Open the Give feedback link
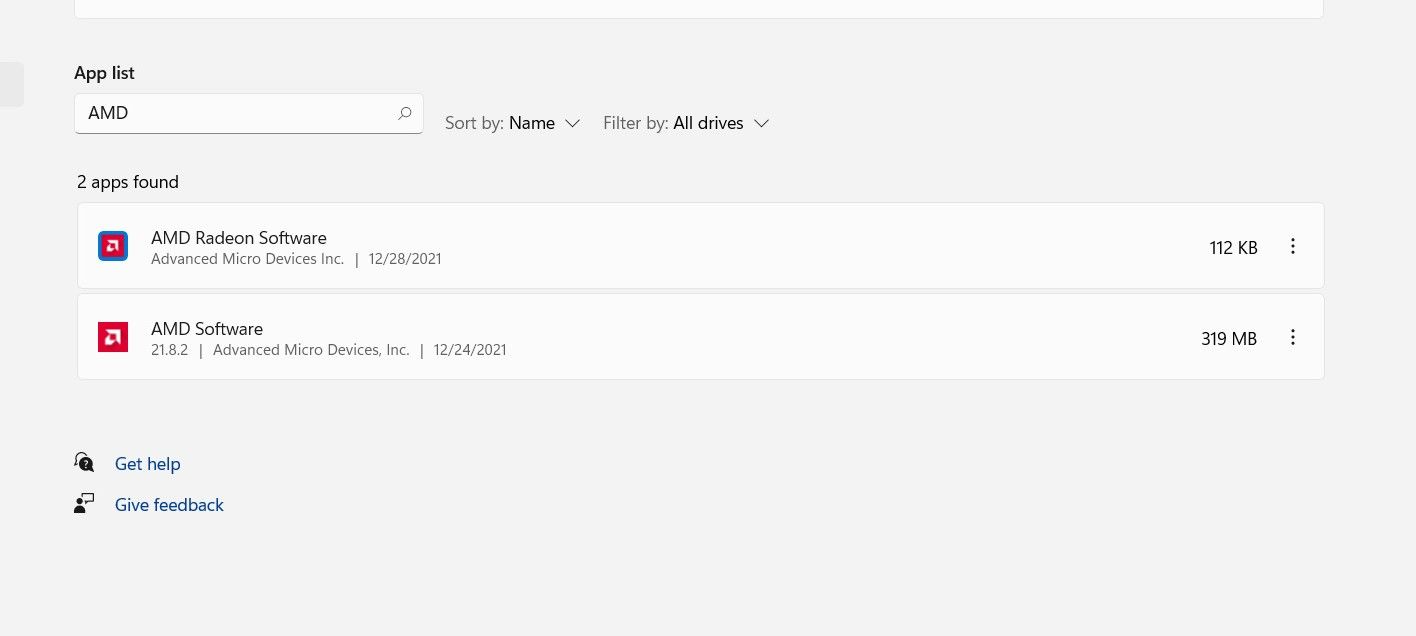Viewport: 1416px width, 636px height. coord(169,505)
